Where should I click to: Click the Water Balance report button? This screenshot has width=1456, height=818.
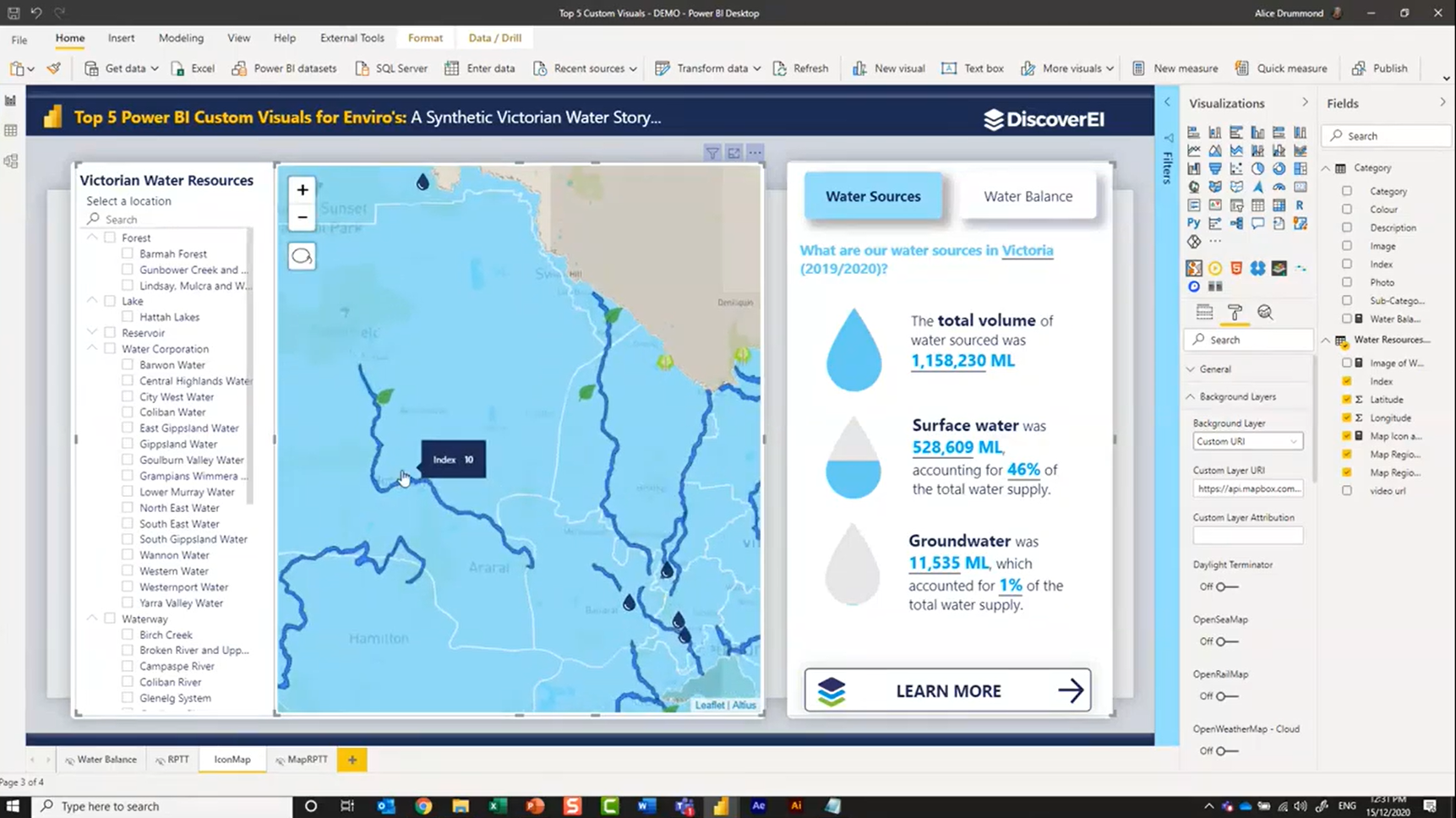tap(1028, 196)
